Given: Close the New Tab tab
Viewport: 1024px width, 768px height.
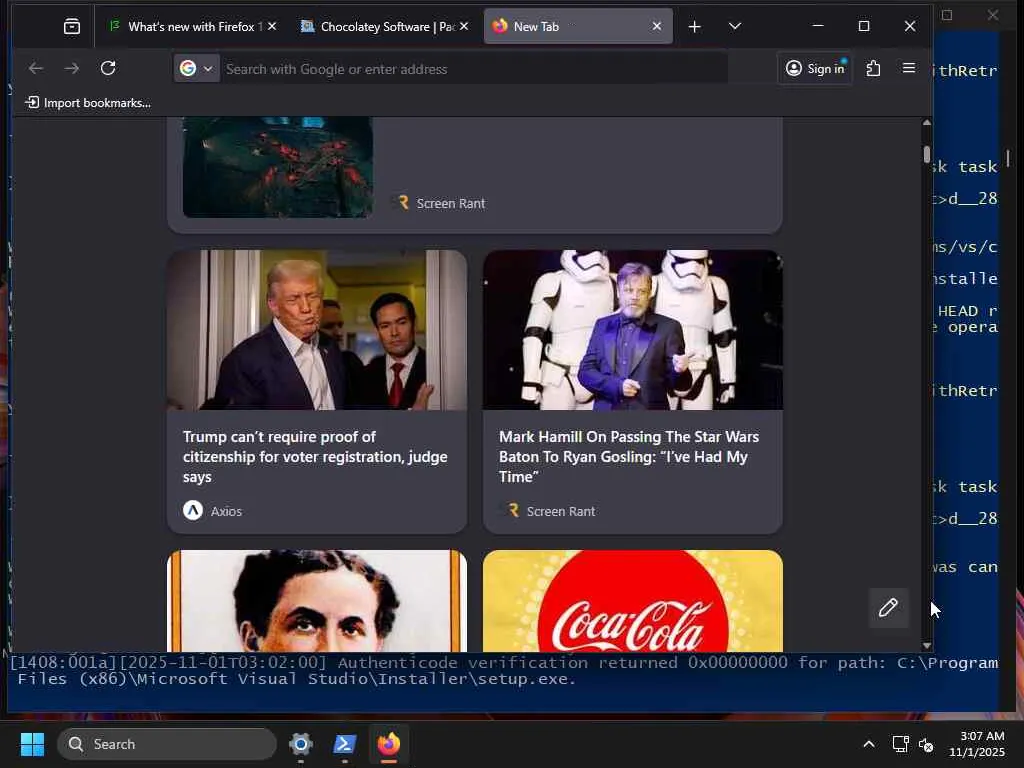Looking at the screenshot, I should click(x=656, y=26).
